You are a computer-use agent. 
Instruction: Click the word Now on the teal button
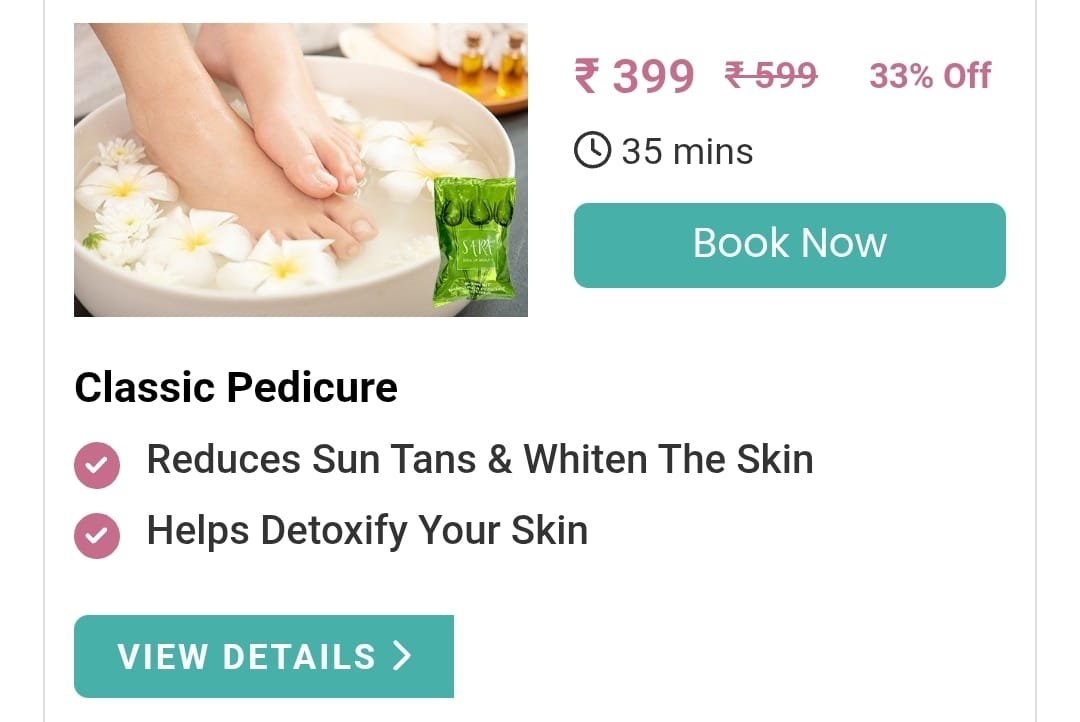[843, 243]
